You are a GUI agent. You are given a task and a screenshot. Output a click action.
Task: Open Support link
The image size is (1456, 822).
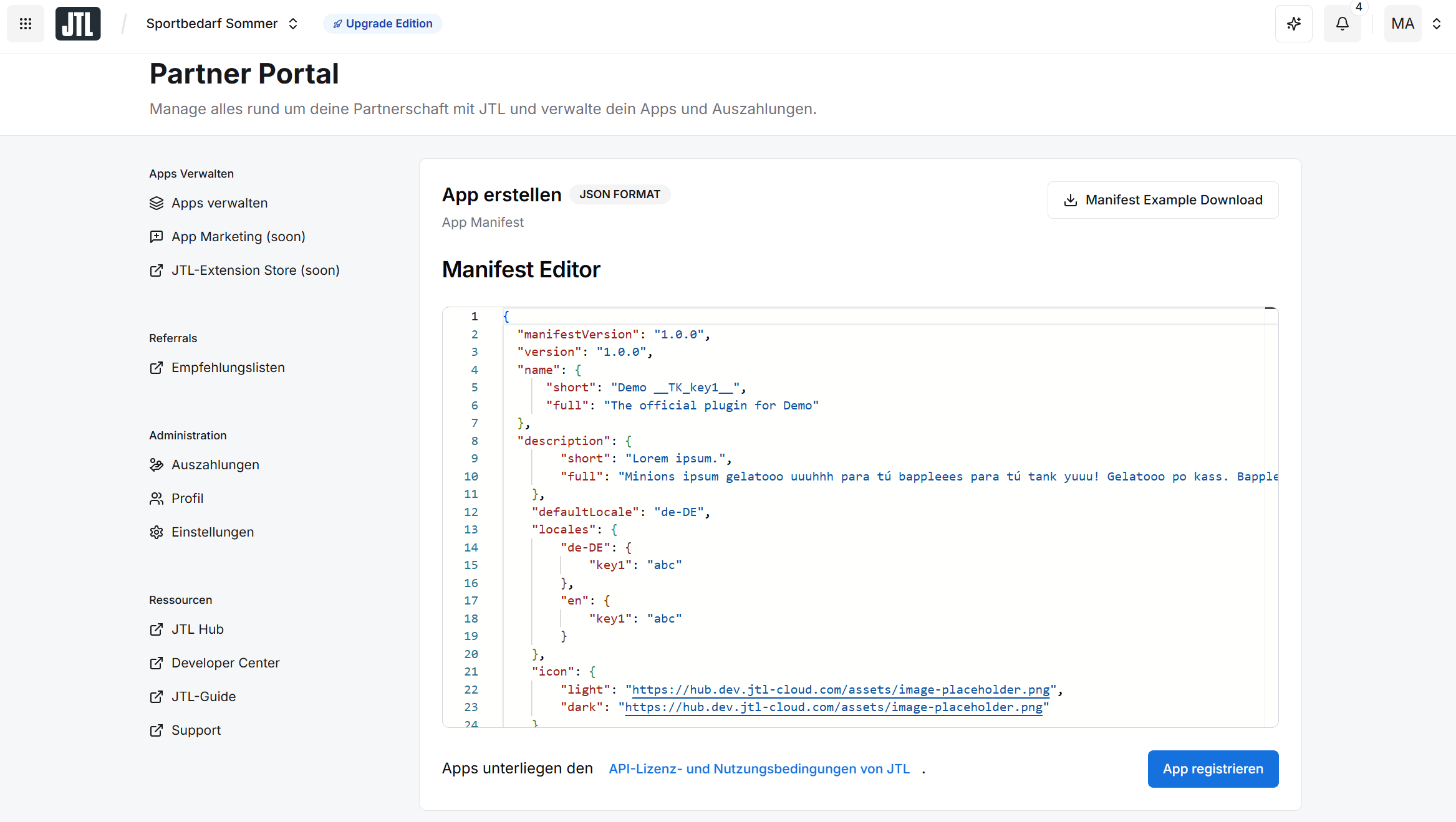point(196,730)
